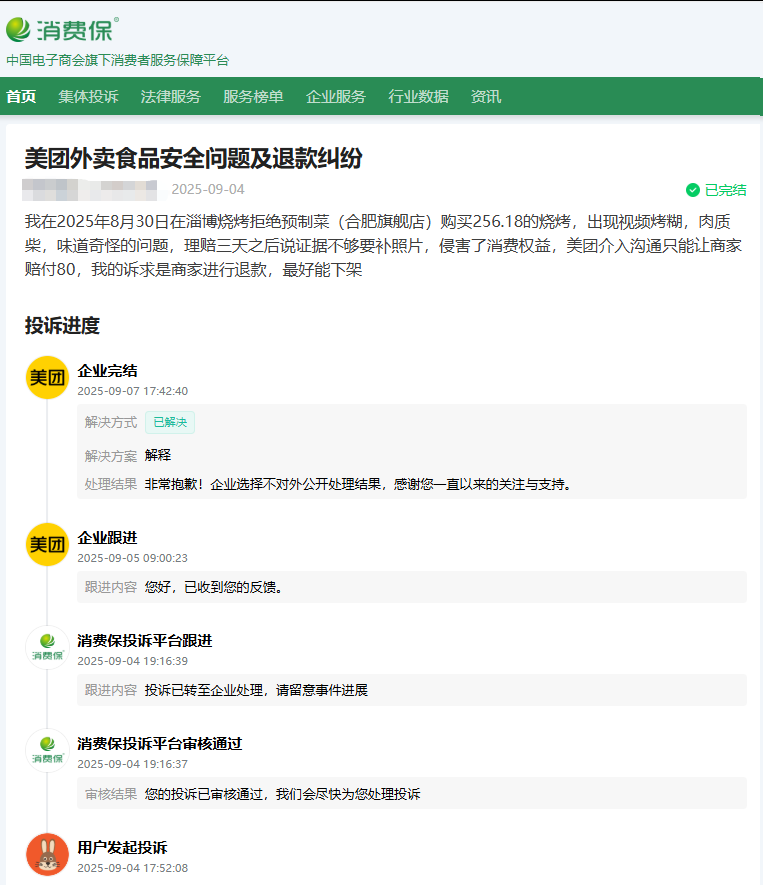
Task: Click the complaint date 2025-09-04 under title
Action: [x=208, y=189]
